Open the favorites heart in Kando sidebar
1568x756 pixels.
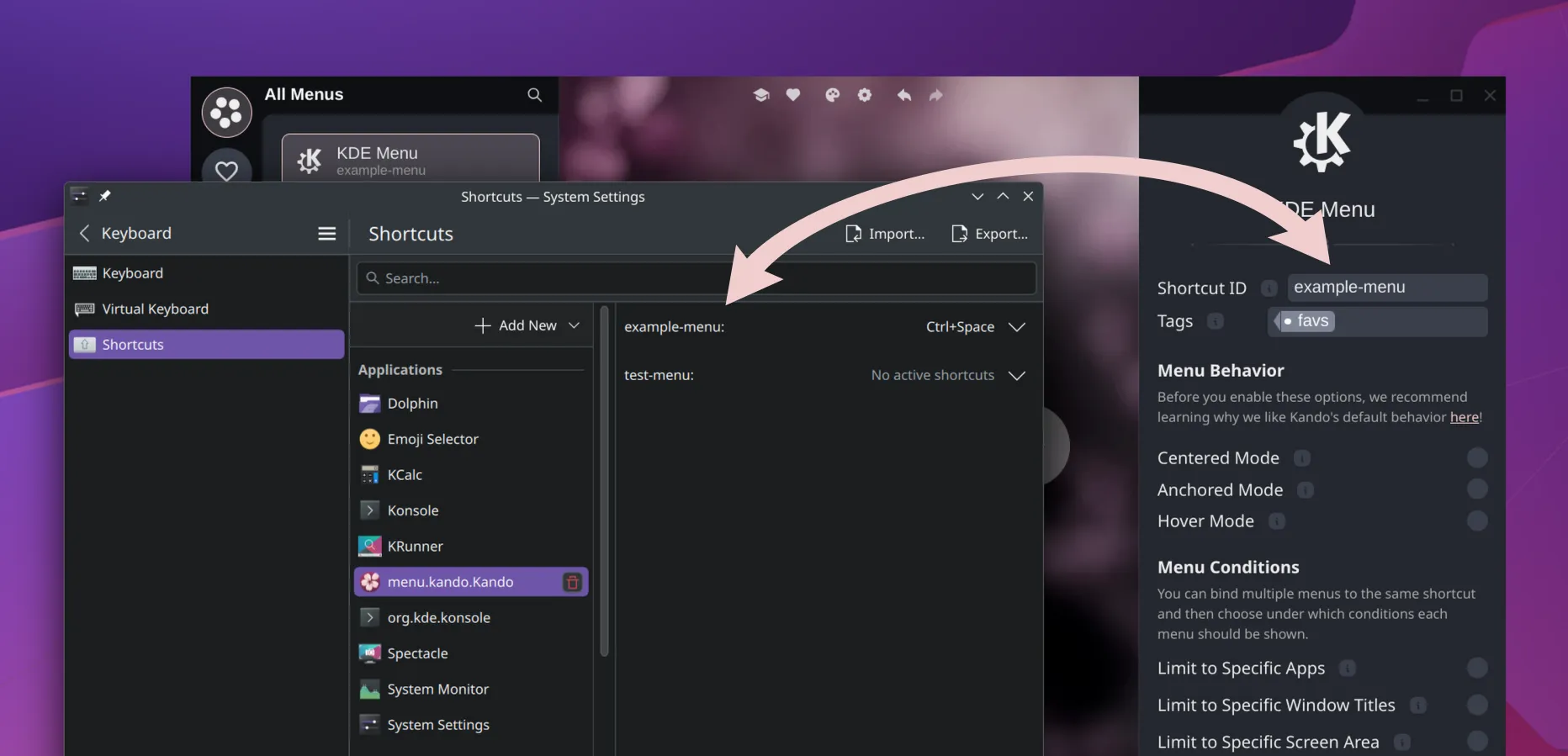tap(226, 171)
